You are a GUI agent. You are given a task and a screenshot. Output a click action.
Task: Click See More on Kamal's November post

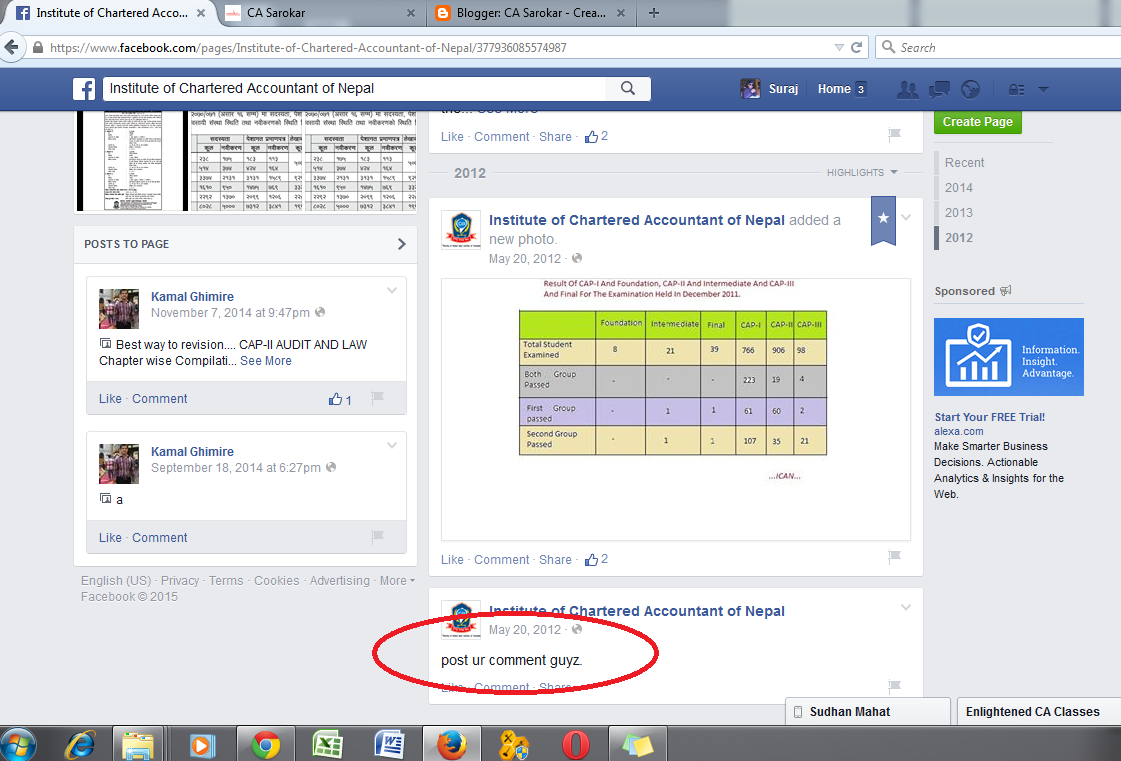click(x=266, y=360)
